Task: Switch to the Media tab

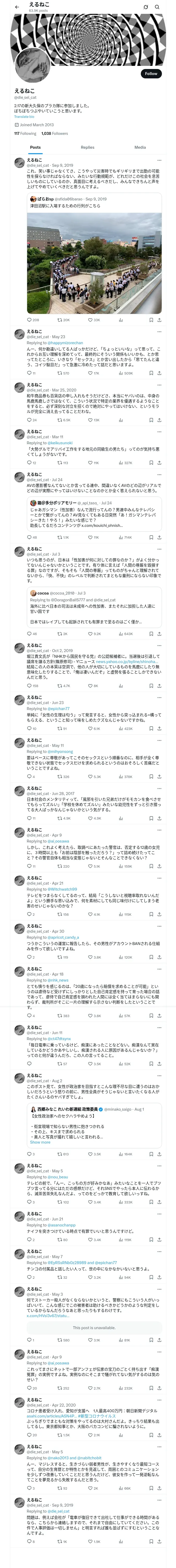Action: tap(140, 147)
